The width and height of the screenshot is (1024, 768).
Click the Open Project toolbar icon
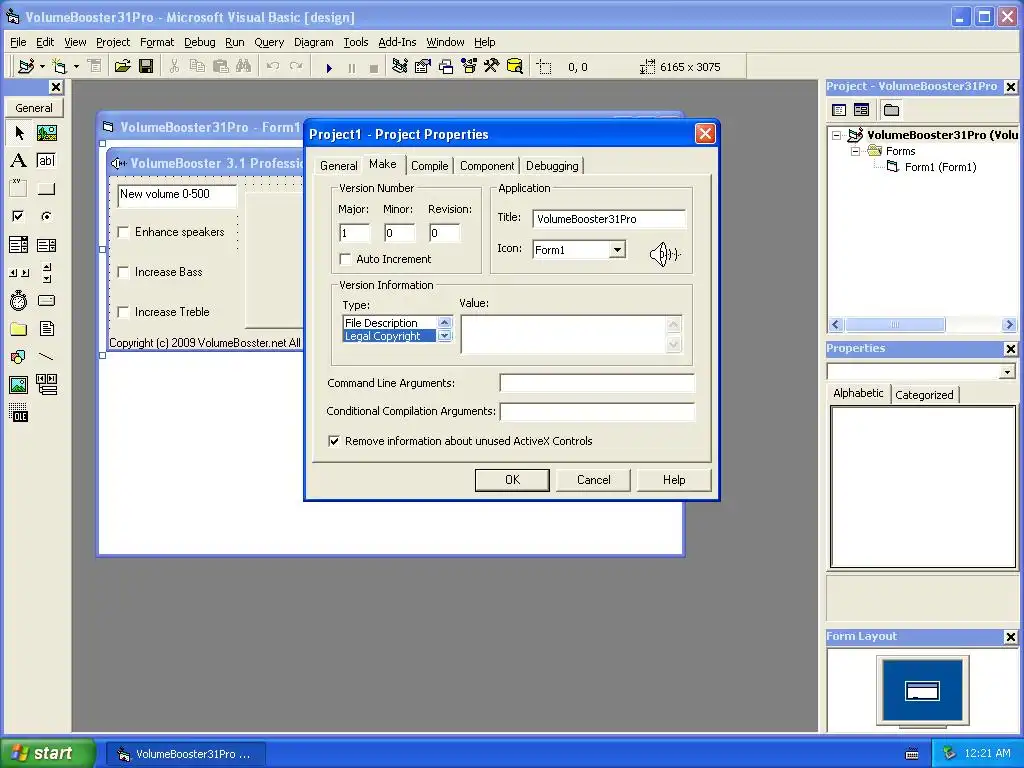pyautogui.click(x=122, y=66)
